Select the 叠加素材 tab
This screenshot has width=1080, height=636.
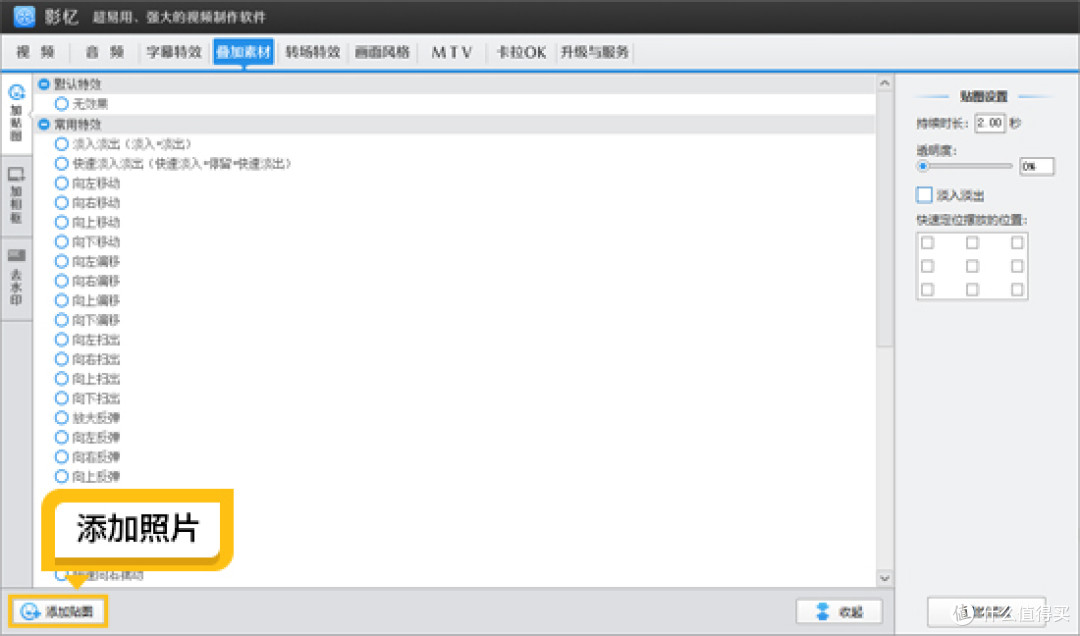pyautogui.click(x=243, y=52)
